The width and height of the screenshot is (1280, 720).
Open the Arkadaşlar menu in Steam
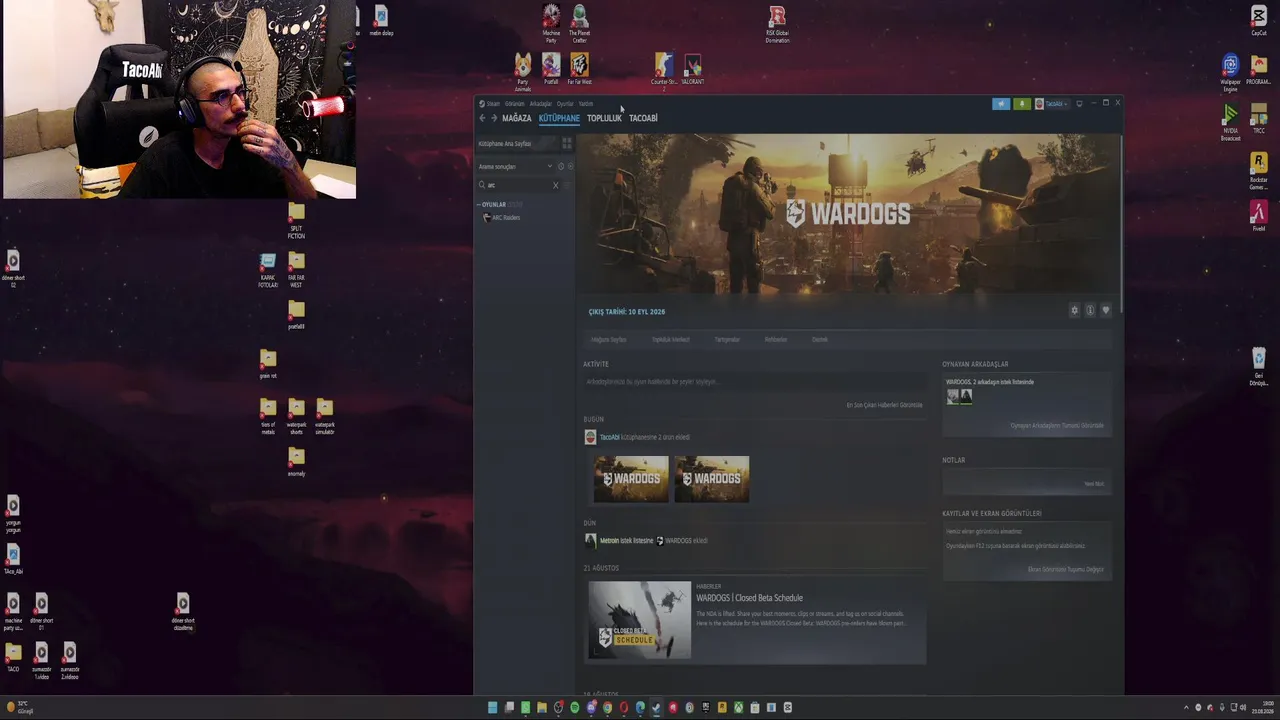coord(540,103)
